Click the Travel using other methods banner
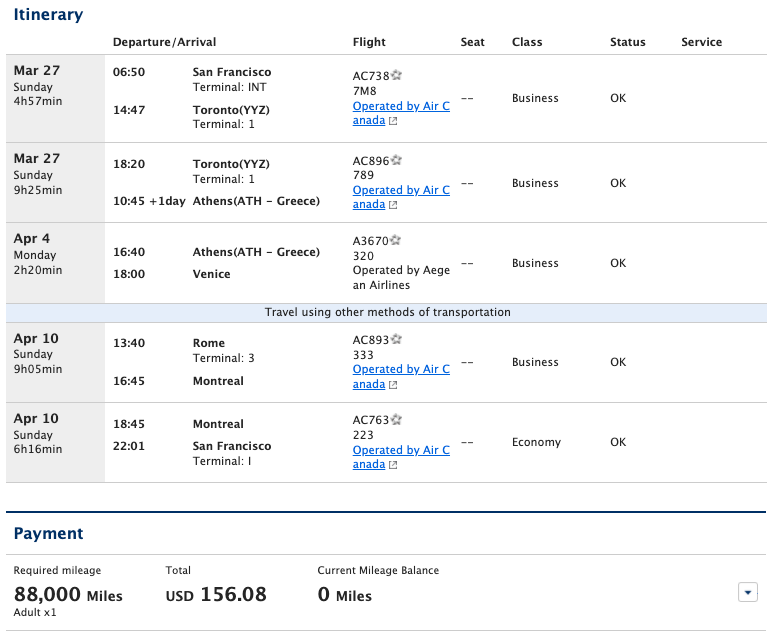Image resolution: width=775 pixels, height=642 pixels. [x=387, y=312]
